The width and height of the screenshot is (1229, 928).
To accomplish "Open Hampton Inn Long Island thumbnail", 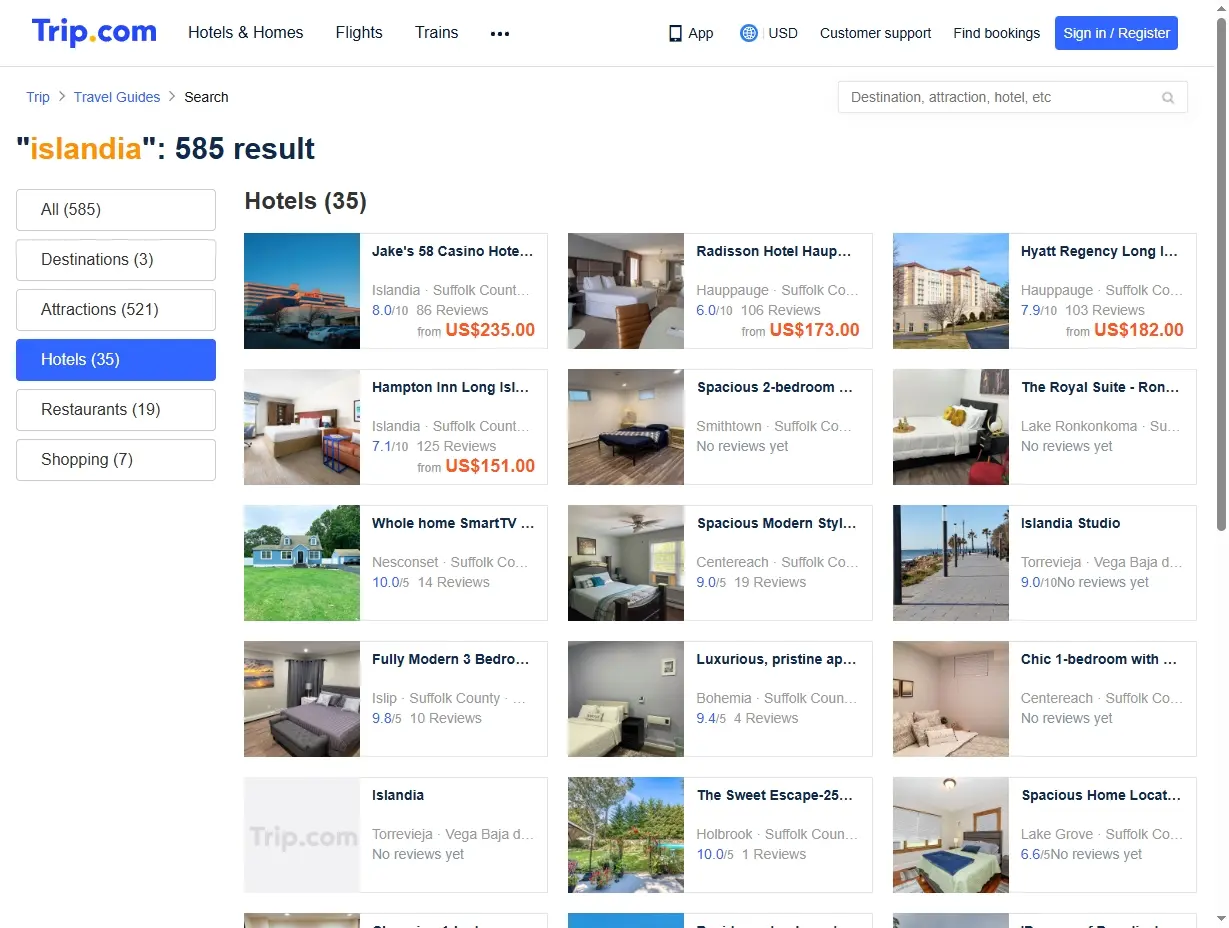I will [302, 427].
